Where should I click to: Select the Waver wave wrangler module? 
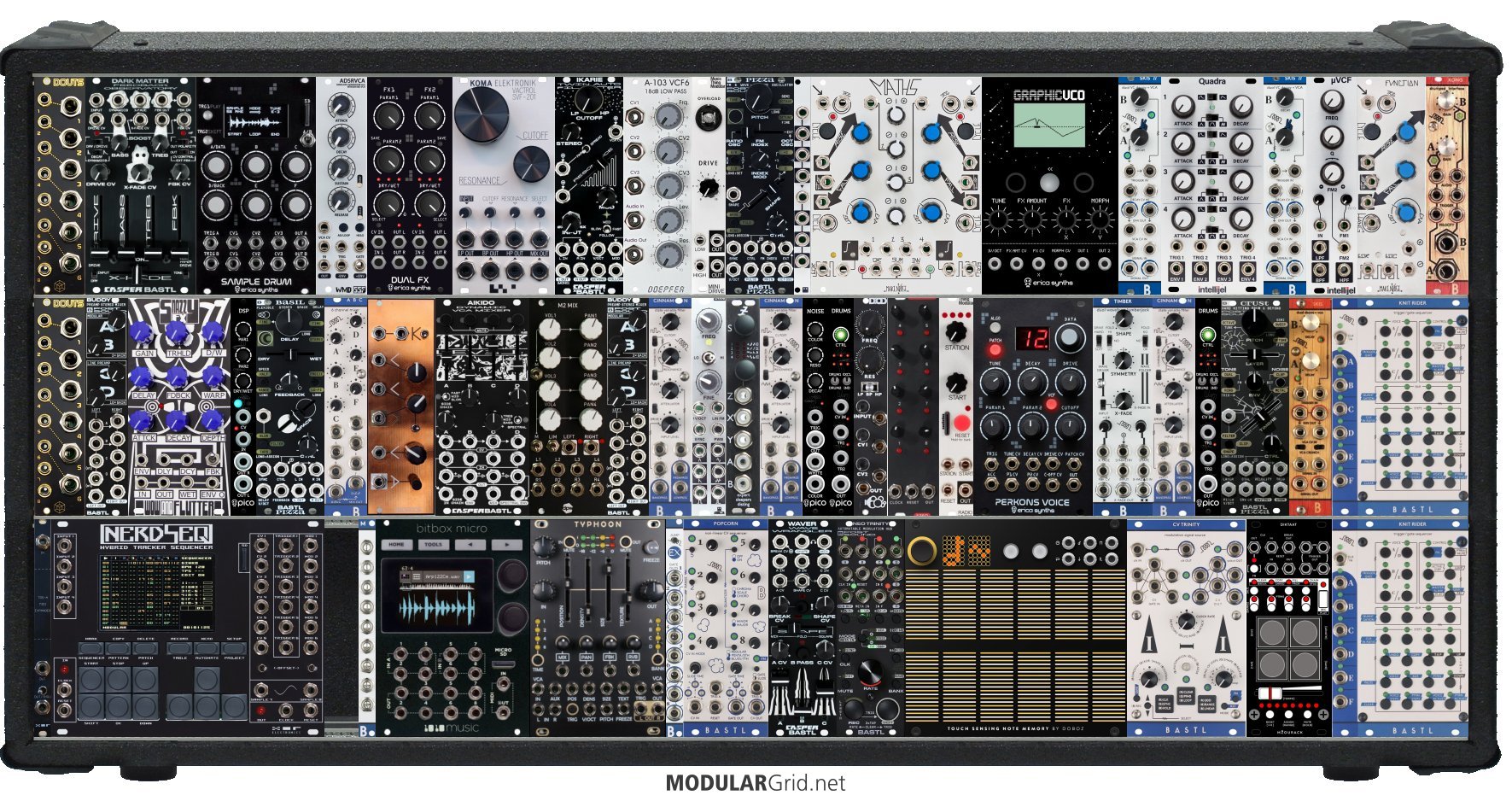pos(803,628)
